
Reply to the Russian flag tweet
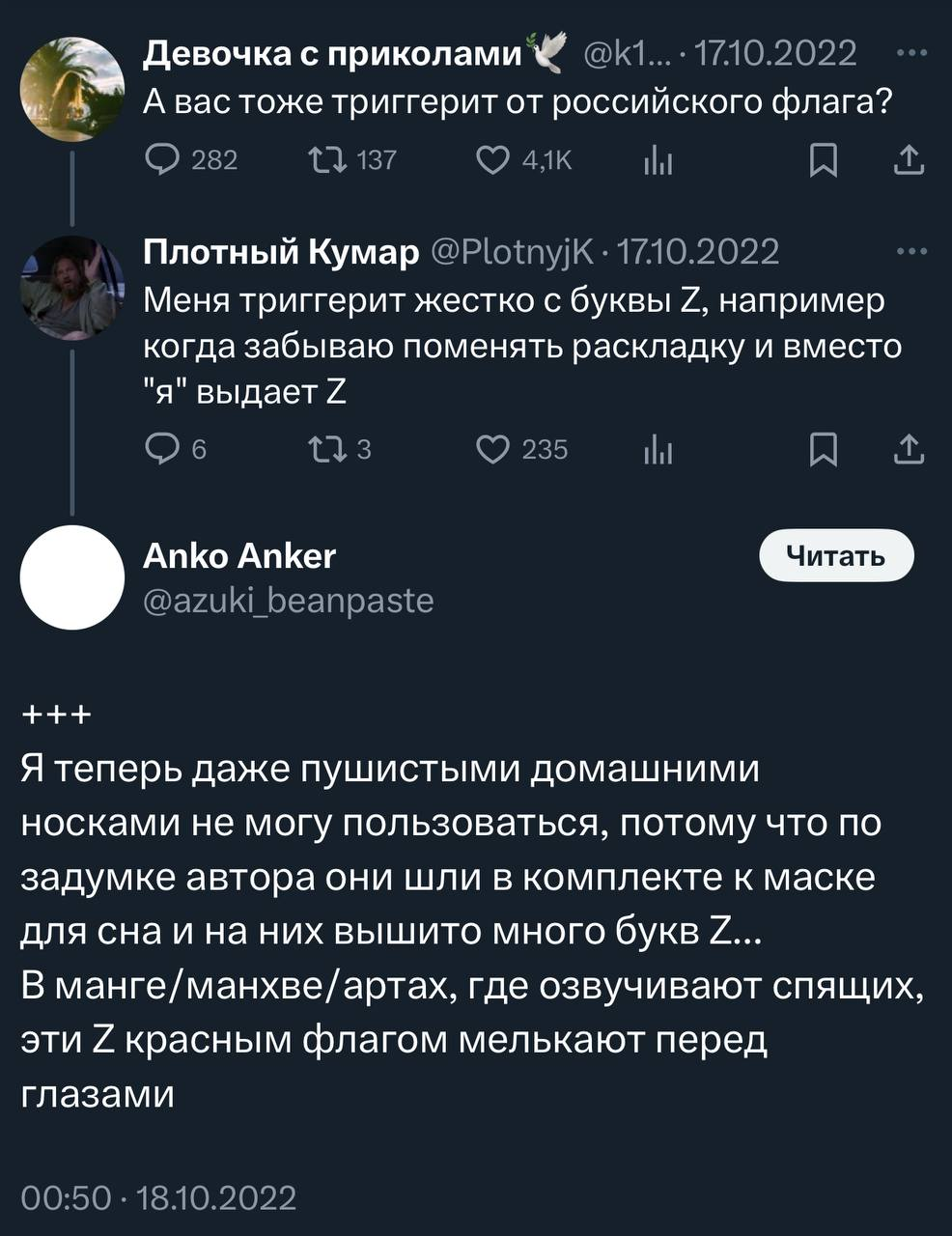[x=161, y=159]
